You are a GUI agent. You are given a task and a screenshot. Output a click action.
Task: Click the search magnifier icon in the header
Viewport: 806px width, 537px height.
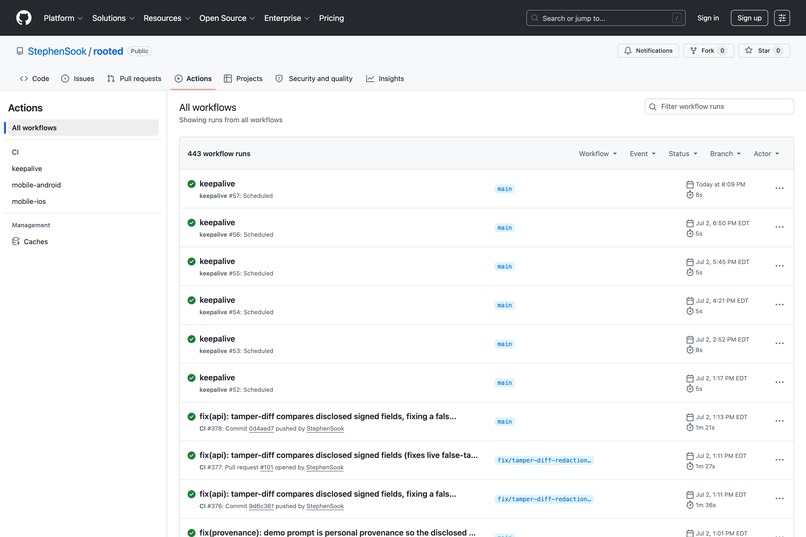coord(535,18)
